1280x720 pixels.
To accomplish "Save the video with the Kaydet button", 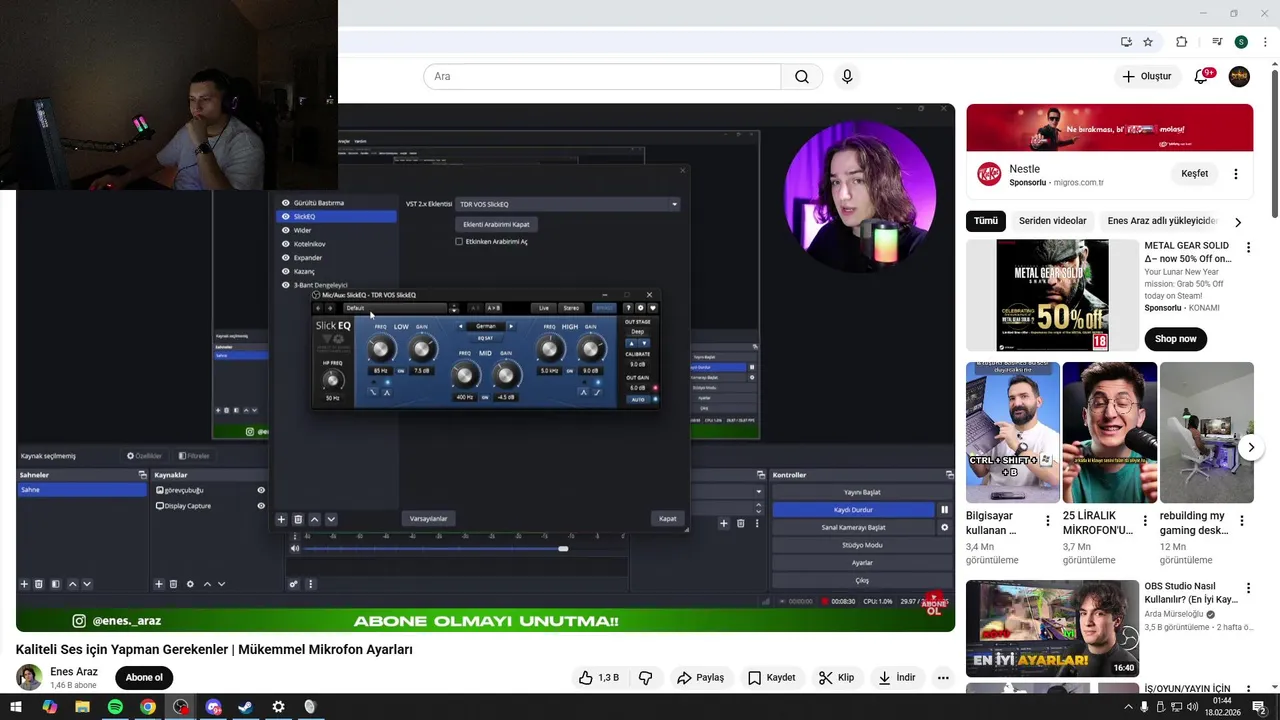I will 771,678.
